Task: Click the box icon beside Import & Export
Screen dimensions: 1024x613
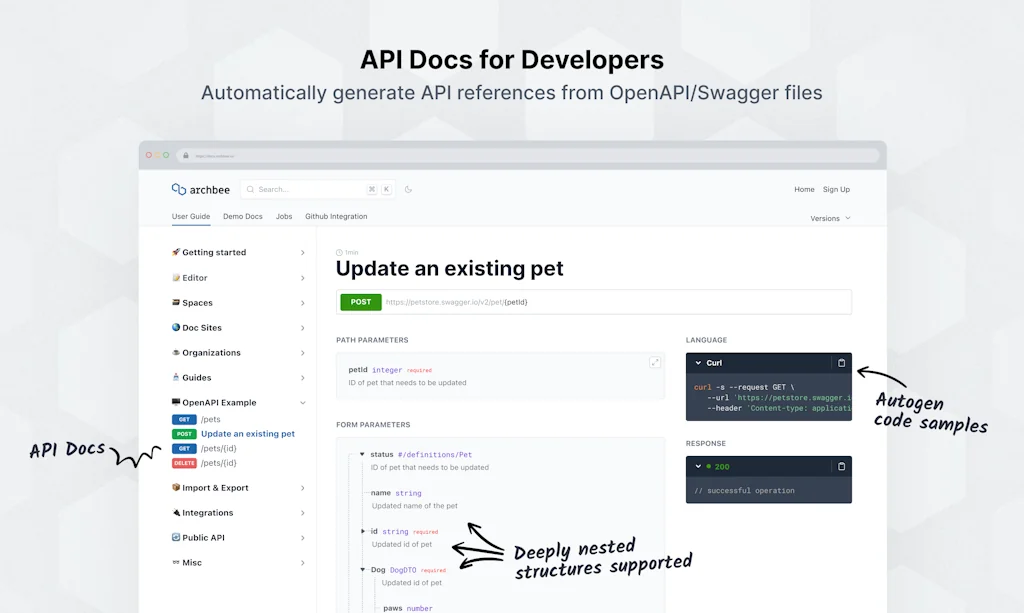Action: [176, 488]
